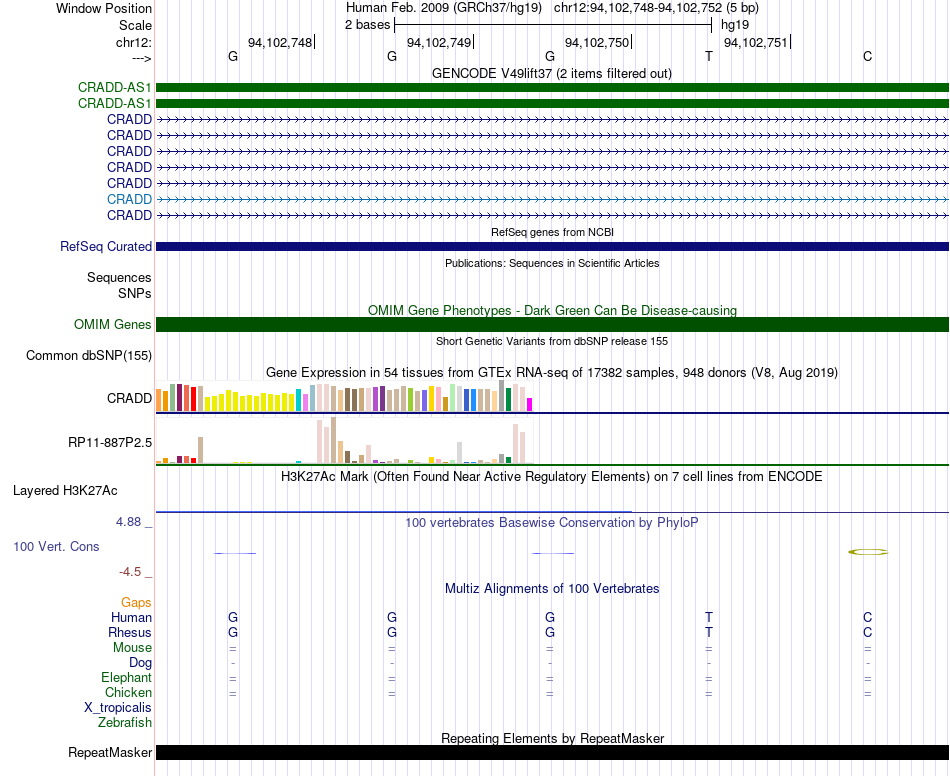This screenshot has height=776, width=950.
Task: Click the 100 Vert. Cons track label
Action: point(56,546)
